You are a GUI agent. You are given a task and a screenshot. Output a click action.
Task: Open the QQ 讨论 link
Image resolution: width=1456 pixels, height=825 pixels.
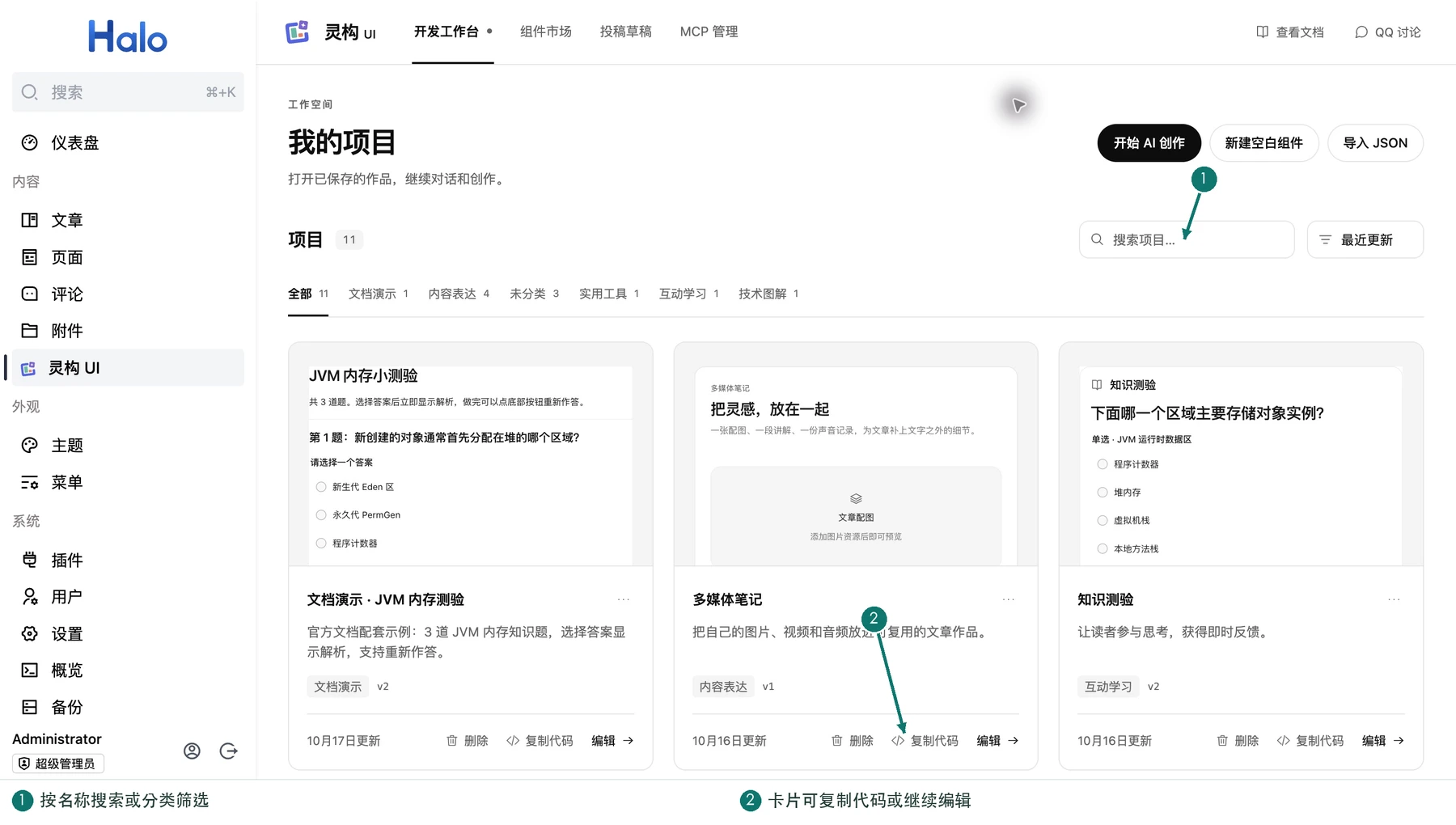click(1387, 32)
